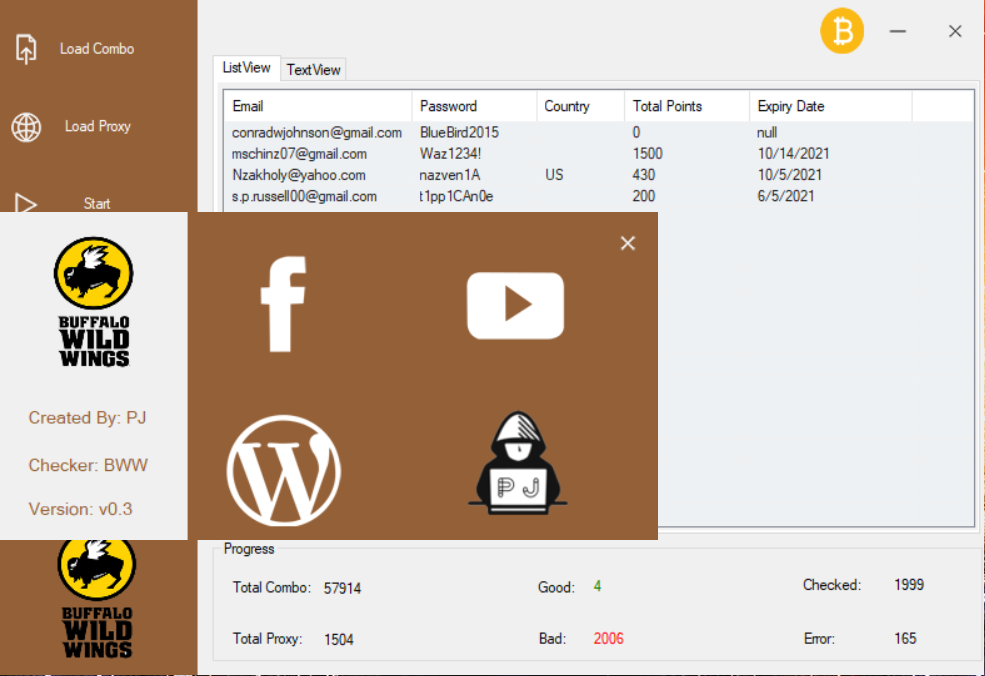This screenshot has height=676, width=985.
Task: Click the "Progress" group label
Action: (x=249, y=548)
